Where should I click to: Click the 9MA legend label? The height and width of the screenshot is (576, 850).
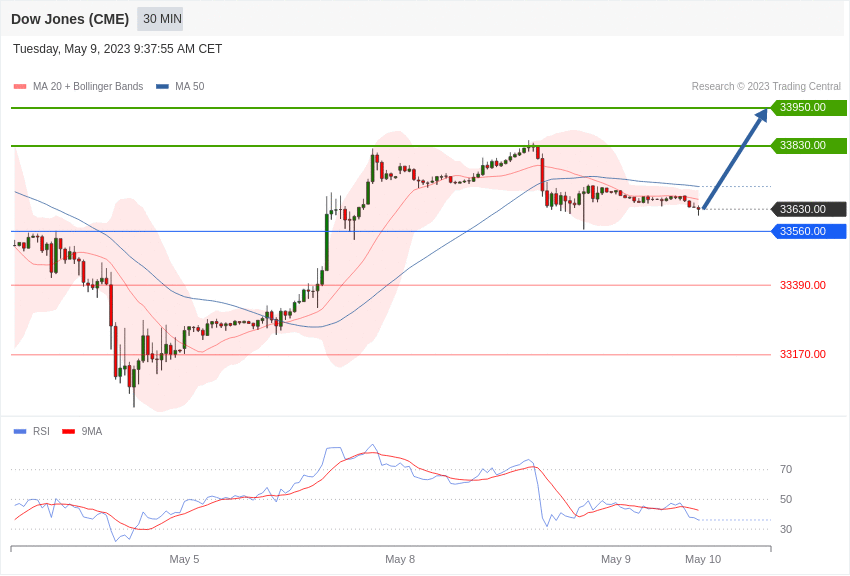tap(92, 431)
